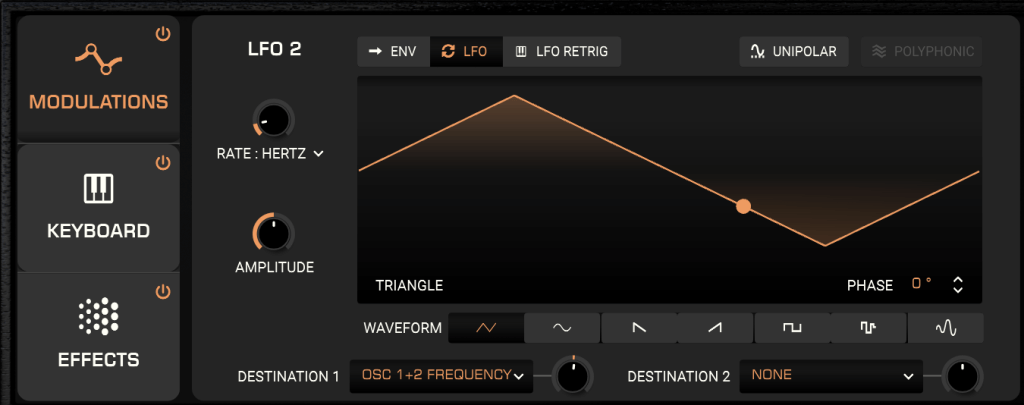The width and height of the screenshot is (1024, 405).
Task: Click the orange phase marker on the waveform
Action: (743, 206)
